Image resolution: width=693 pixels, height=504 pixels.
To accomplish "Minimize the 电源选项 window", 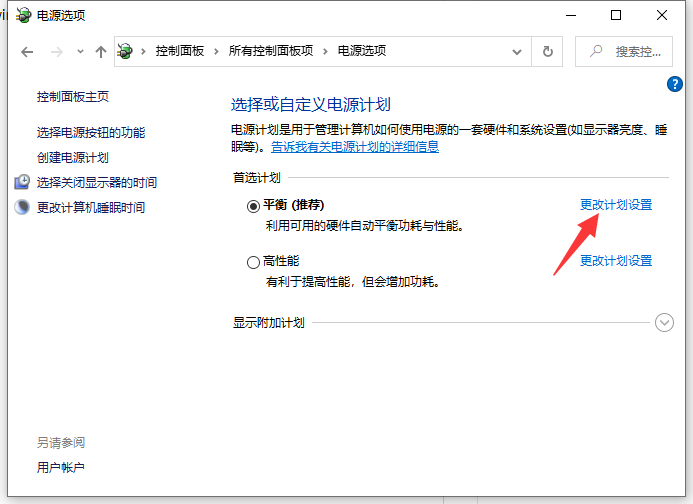I will point(571,15).
